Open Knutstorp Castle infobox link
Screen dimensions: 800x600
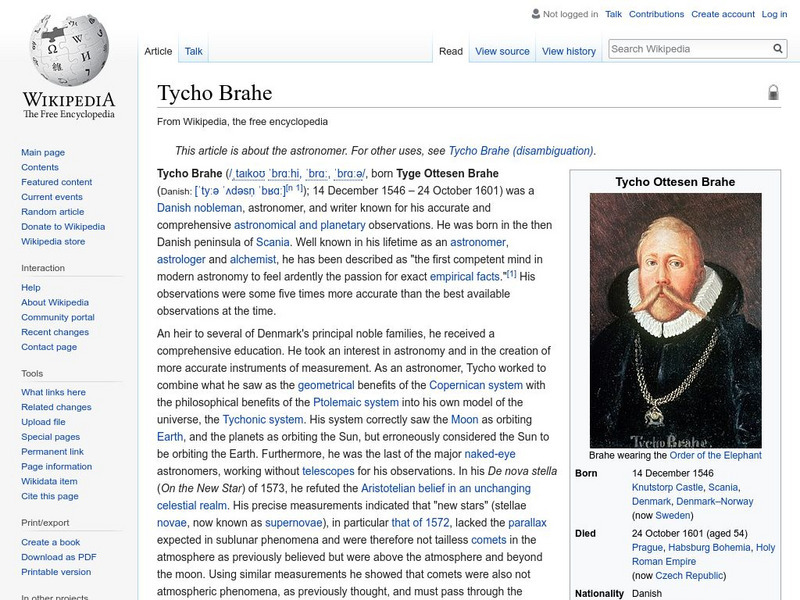667,487
